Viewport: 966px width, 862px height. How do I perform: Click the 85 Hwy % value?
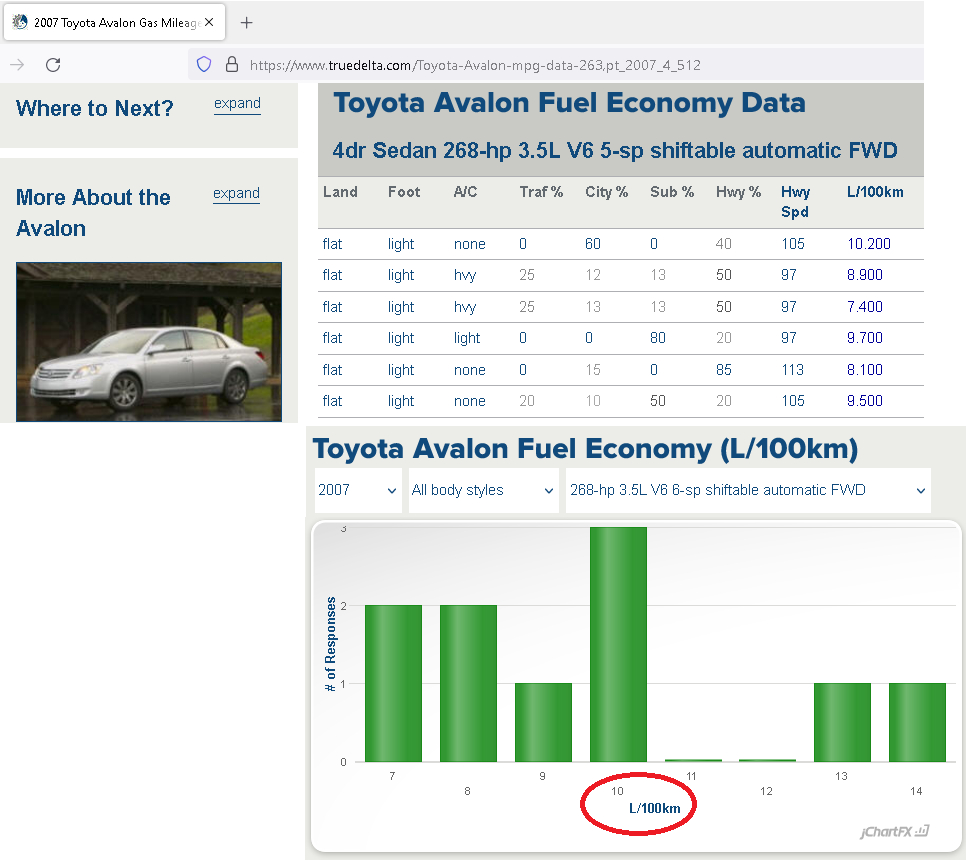724,370
